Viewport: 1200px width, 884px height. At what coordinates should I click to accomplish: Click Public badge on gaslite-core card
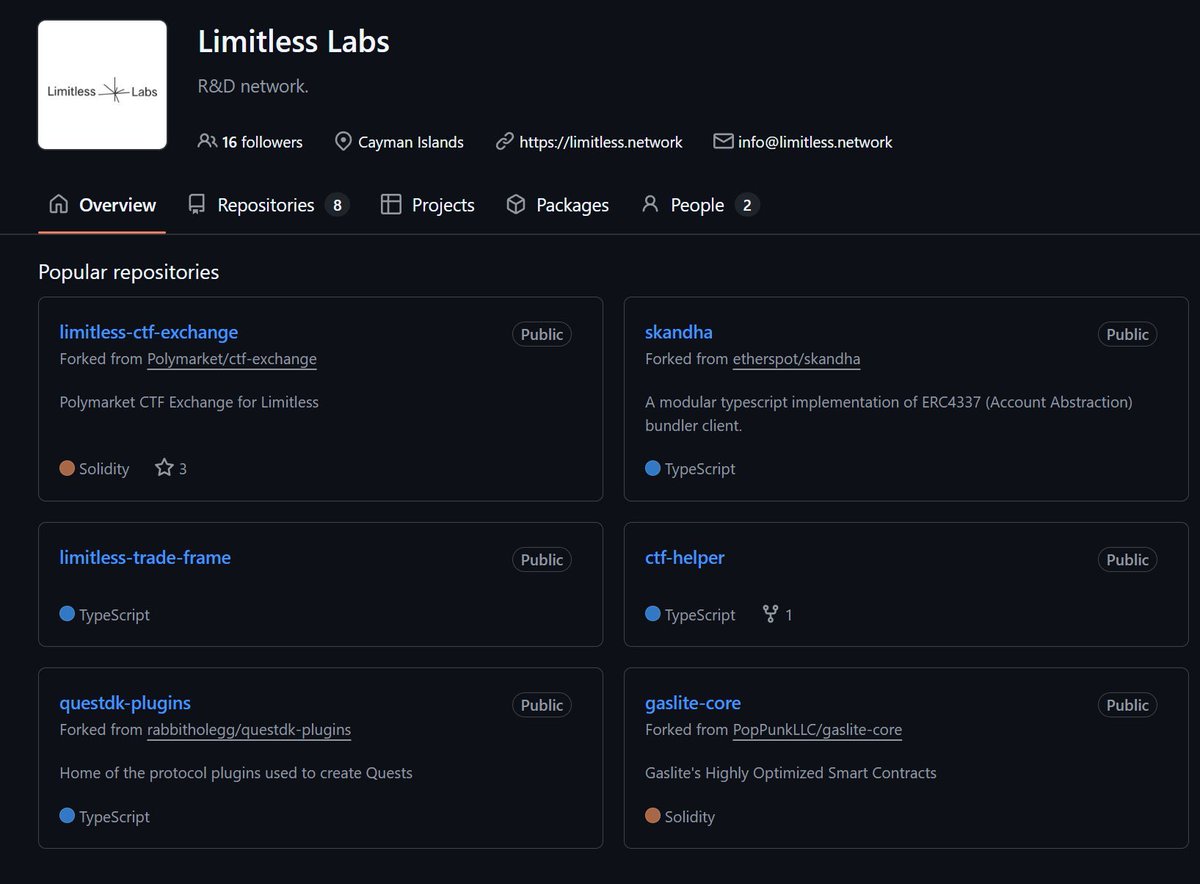tap(1128, 705)
